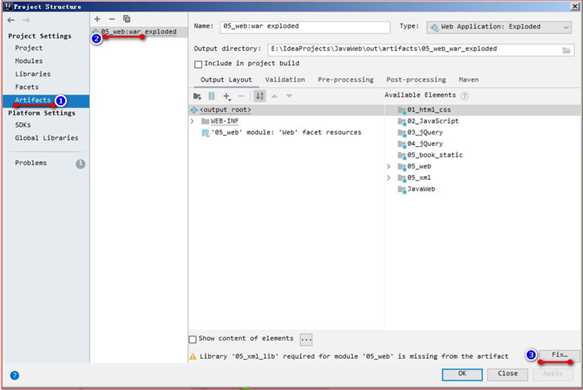Select Modules in the sidebar
Screen dimensions: 583x390
(x=29, y=61)
